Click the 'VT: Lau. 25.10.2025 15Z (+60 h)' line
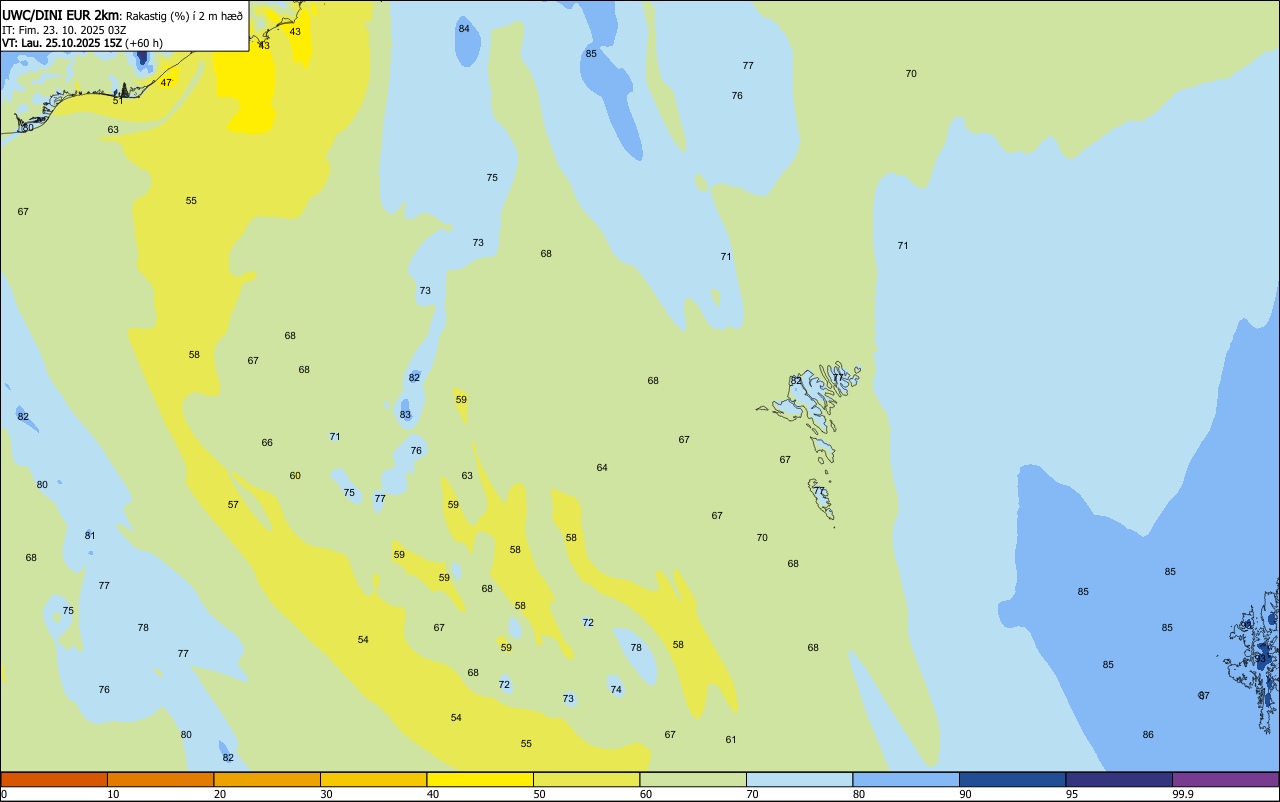Screen dimensions: 1280x802 pos(82,43)
